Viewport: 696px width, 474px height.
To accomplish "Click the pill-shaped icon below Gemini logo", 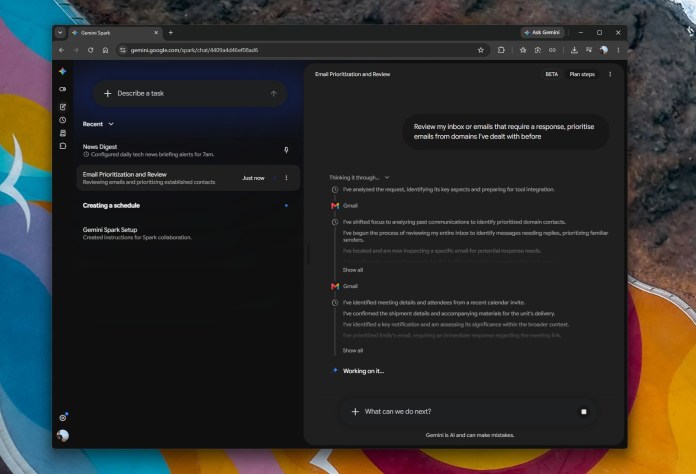I will (x=63, y=89).
